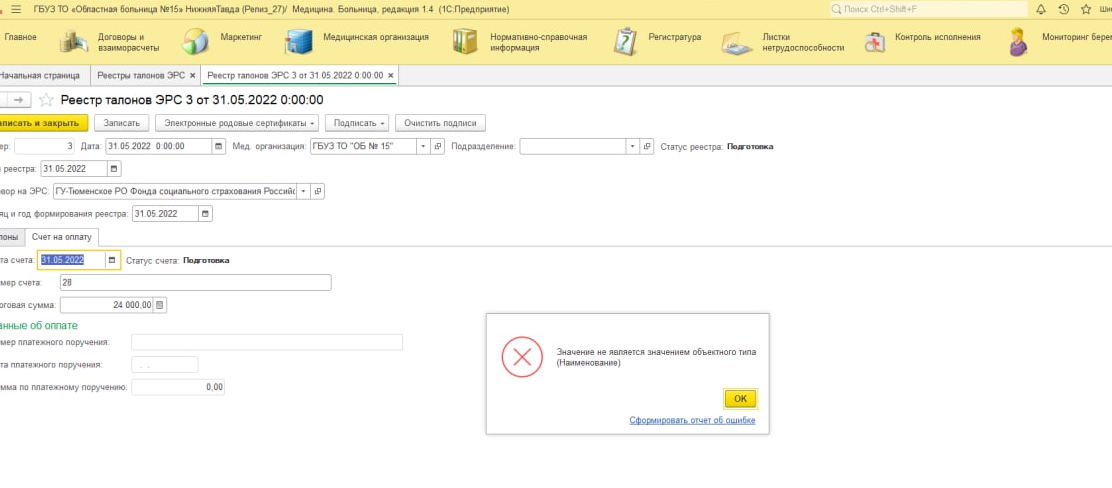Click the Очистить подписи button
This screenshot has width=1112, height=488.
tap(440, 123)
